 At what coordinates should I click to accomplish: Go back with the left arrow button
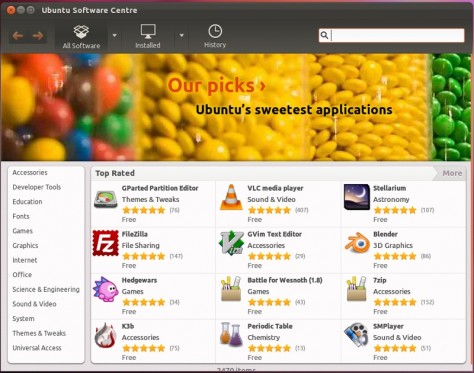tap(18, 36)
